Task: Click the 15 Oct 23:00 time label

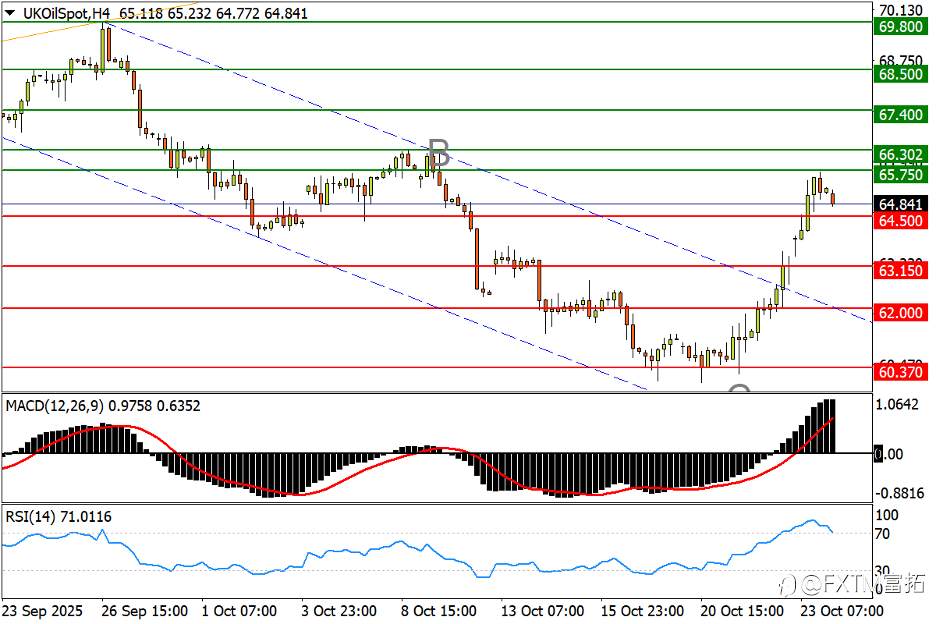Action: 642,611
